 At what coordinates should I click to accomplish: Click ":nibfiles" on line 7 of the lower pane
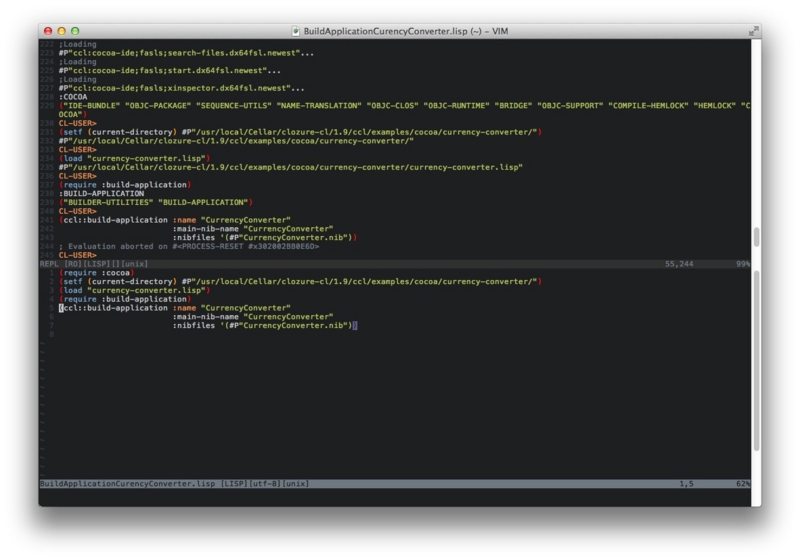point(194,325)
